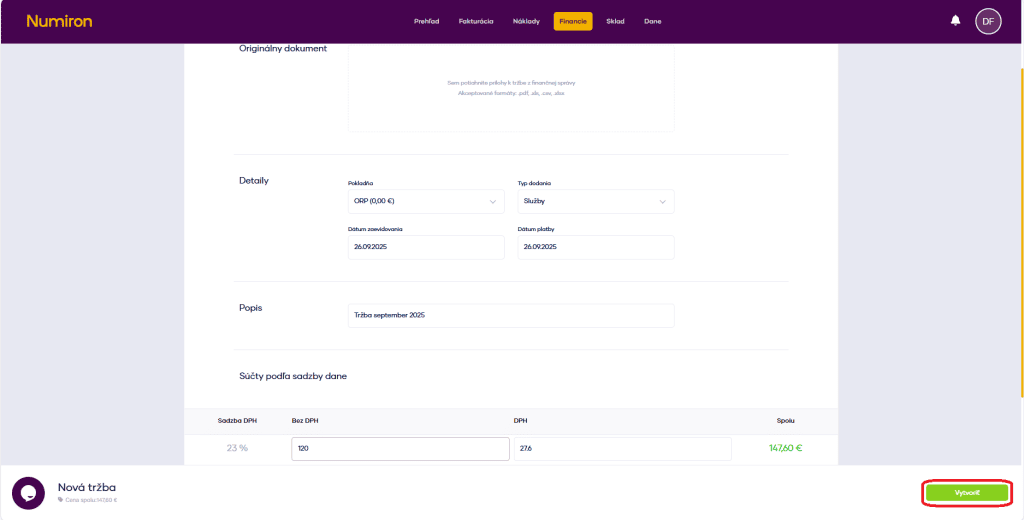
Task: Focus the Popis description field
Action: point(510,315)
